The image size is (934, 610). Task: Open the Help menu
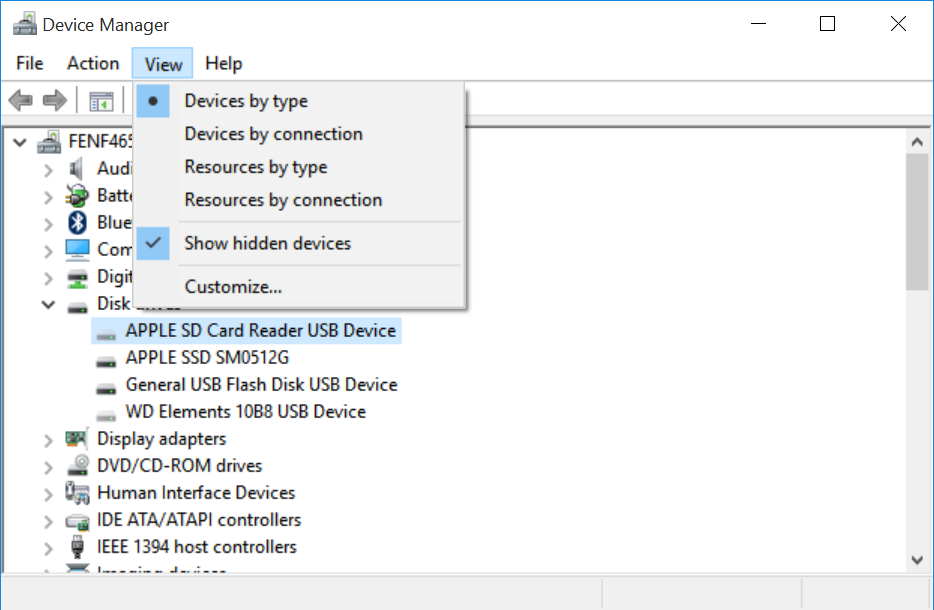pyautogui.click(x=223, y=63)
